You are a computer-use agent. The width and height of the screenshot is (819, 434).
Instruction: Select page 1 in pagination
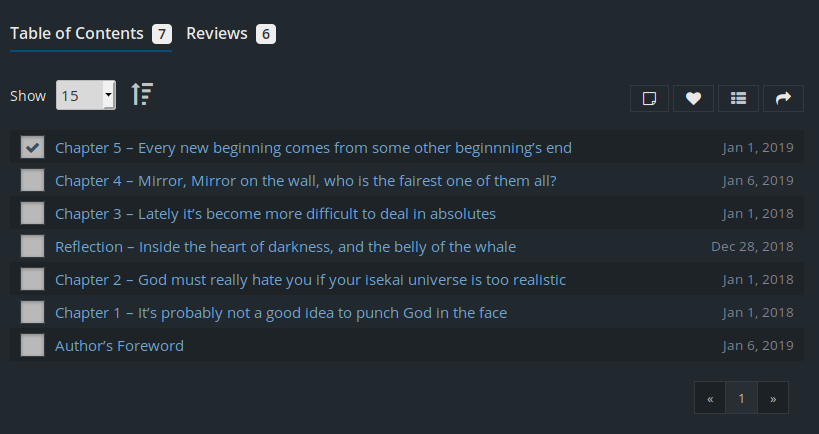741,398
